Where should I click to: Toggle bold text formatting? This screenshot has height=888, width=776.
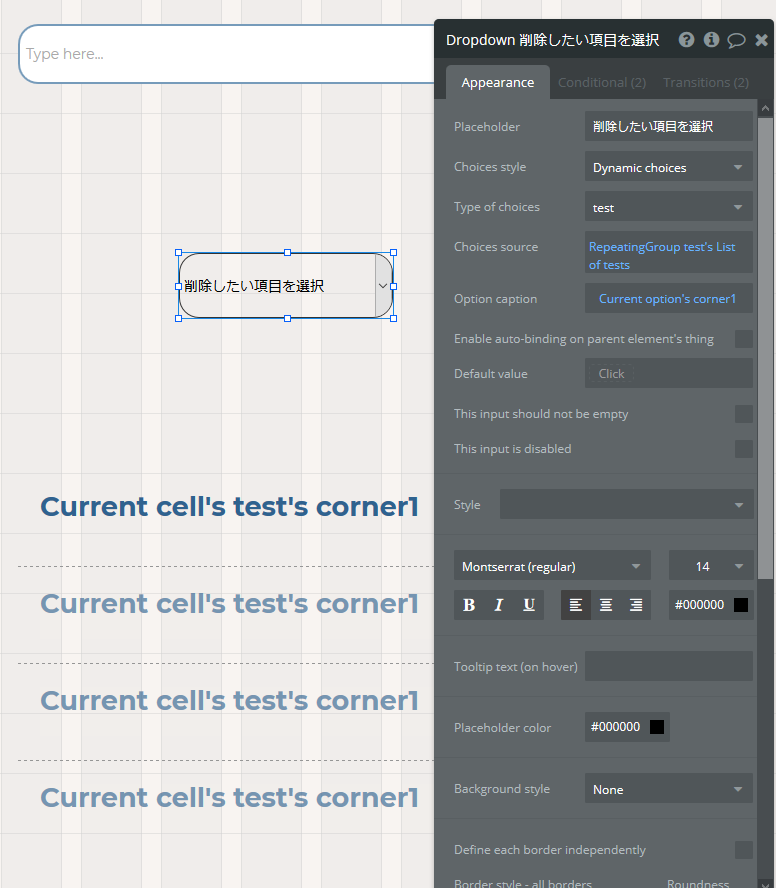(468, 605)
